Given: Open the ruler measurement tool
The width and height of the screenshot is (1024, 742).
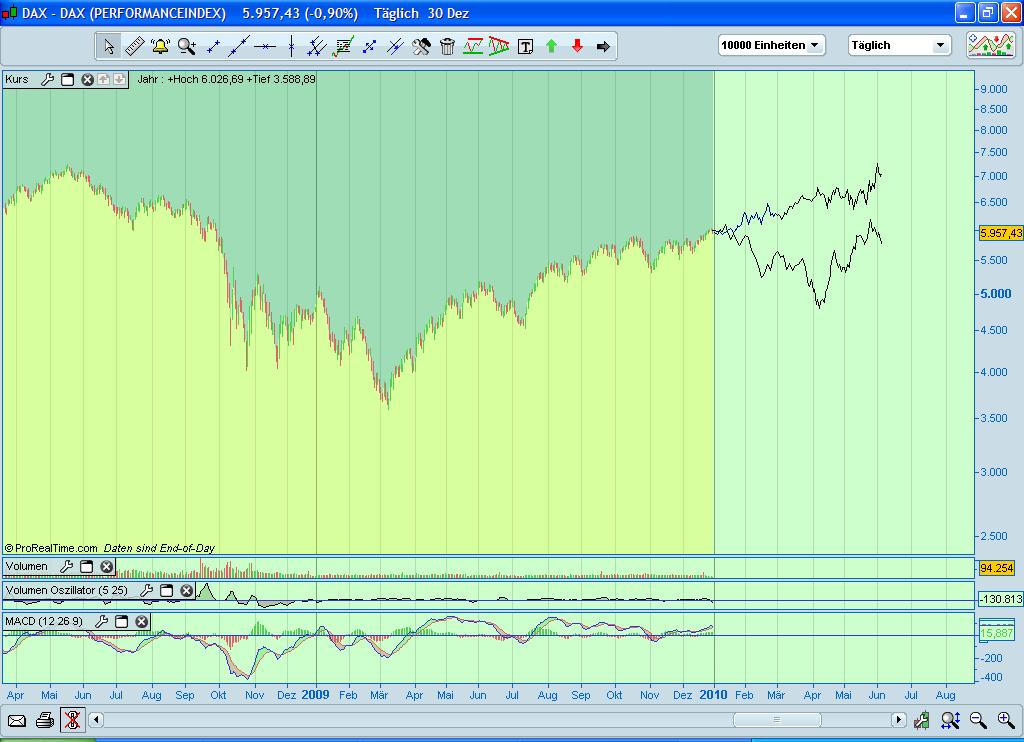Looking at the screenshot, I should (136, 46).
